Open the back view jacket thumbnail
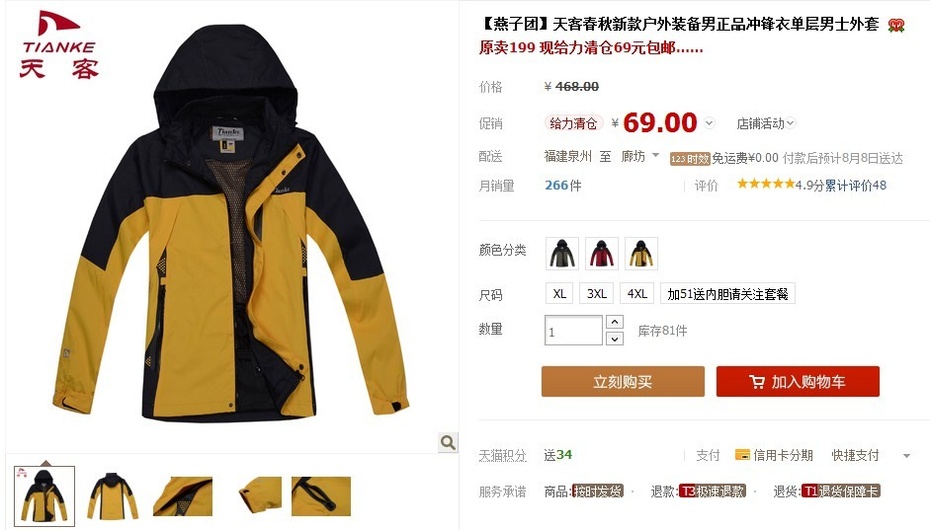This screenshot has height=530, width=930. point(112,496)
